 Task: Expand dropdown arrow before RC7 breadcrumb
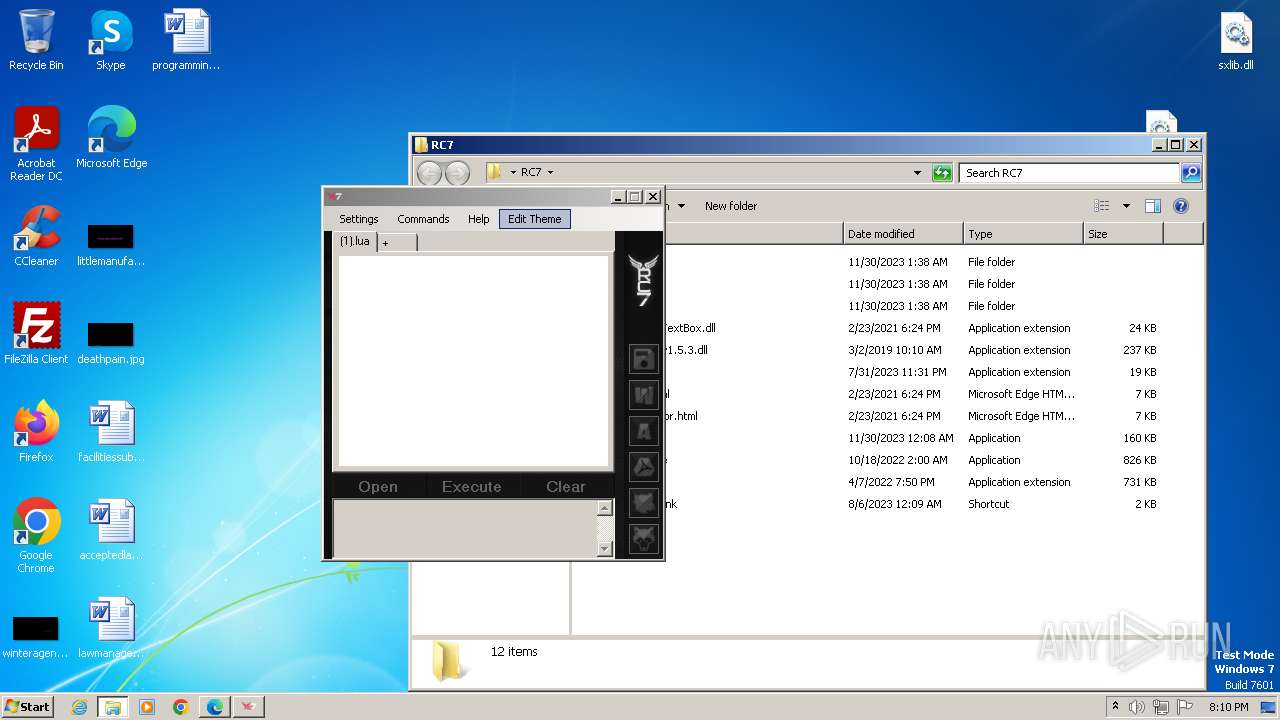coord(513,173)
